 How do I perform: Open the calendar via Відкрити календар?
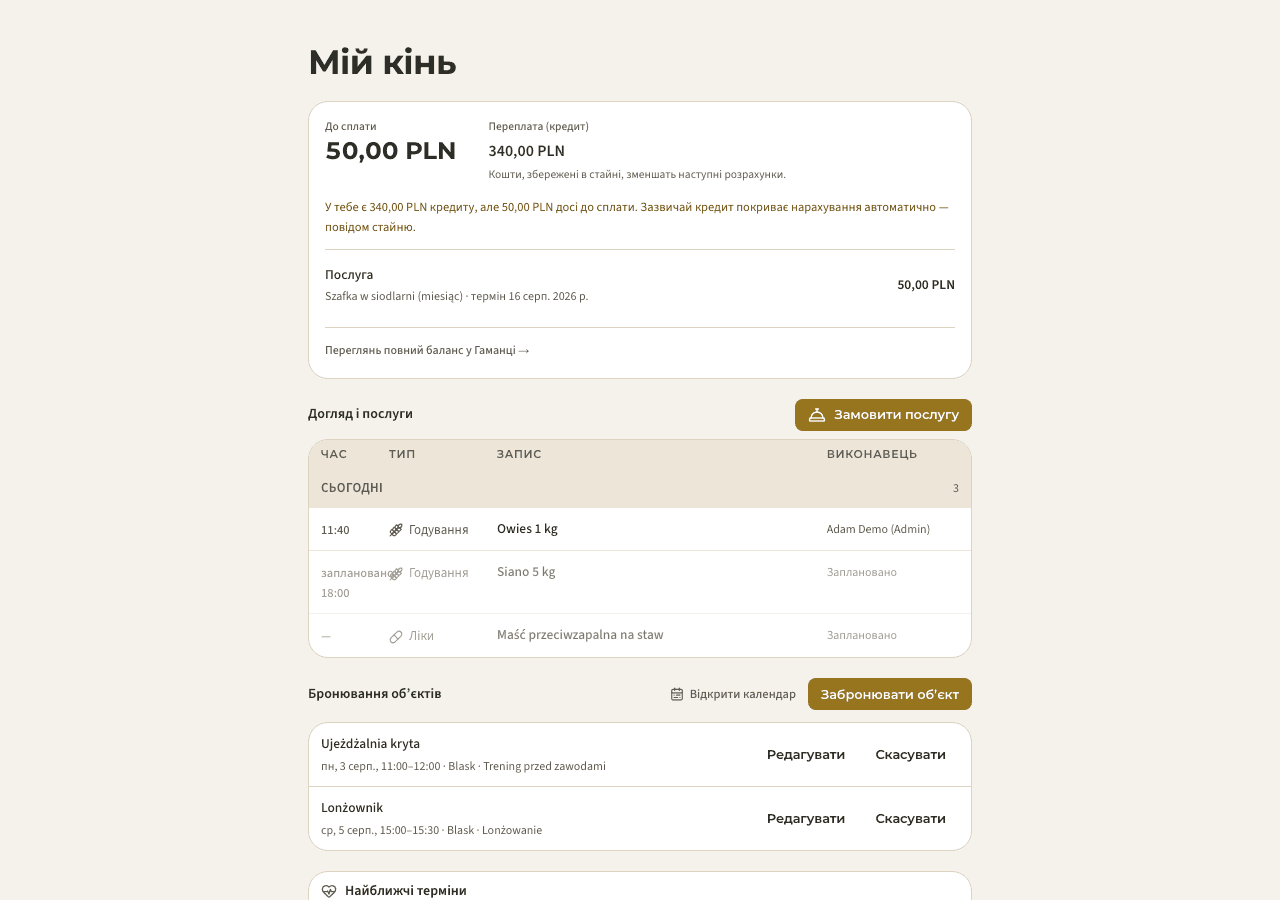point(733,694)
